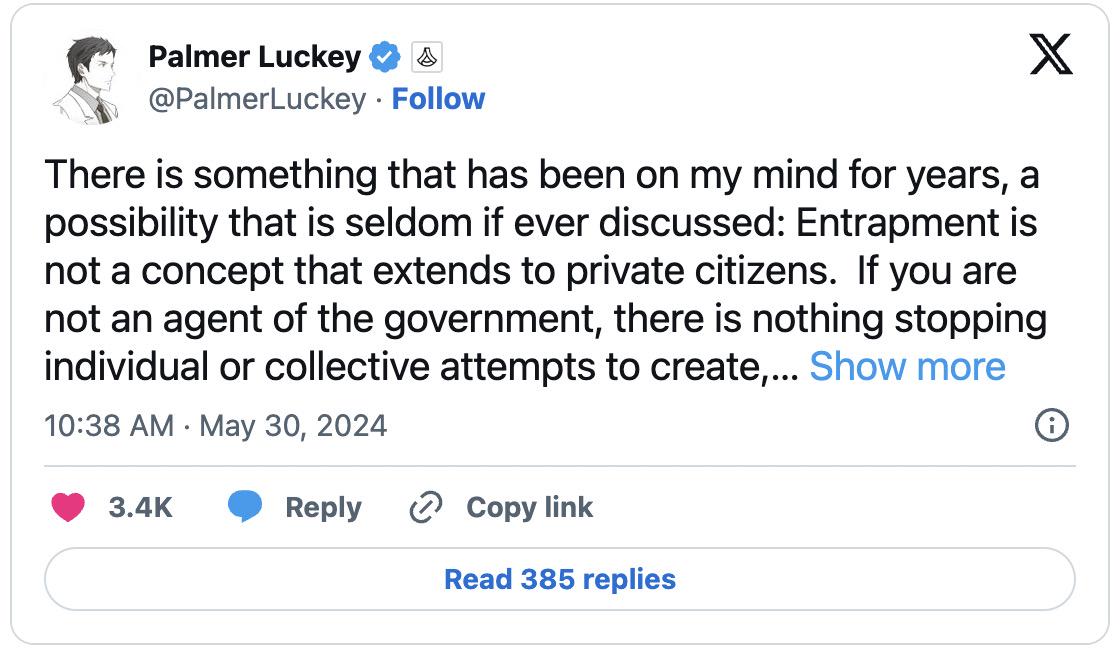The height and width of the screenshot is (654, 1120).
Task: Like the tweet with heart icon
Action: pos(68,508)
